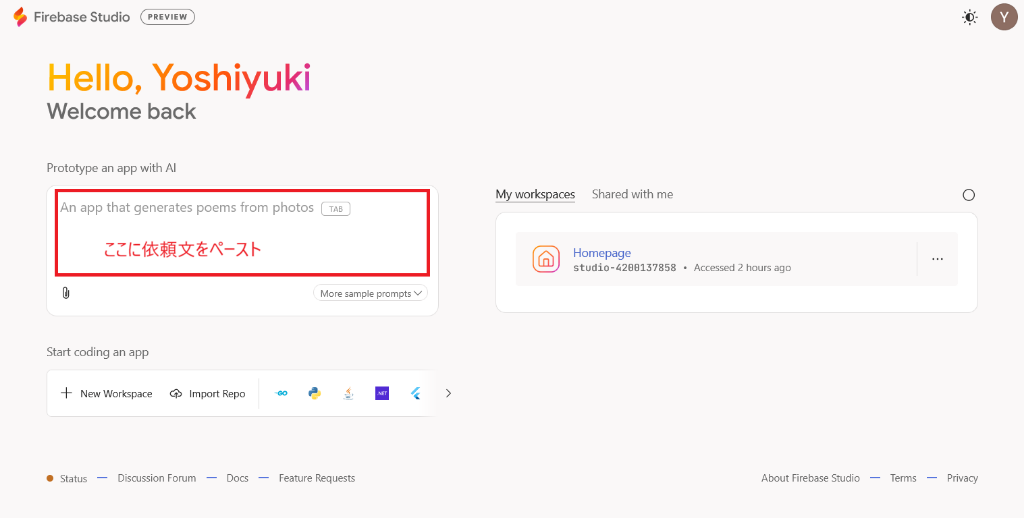Click Import Repo button
1024x518 pixels.
[208, 393]
